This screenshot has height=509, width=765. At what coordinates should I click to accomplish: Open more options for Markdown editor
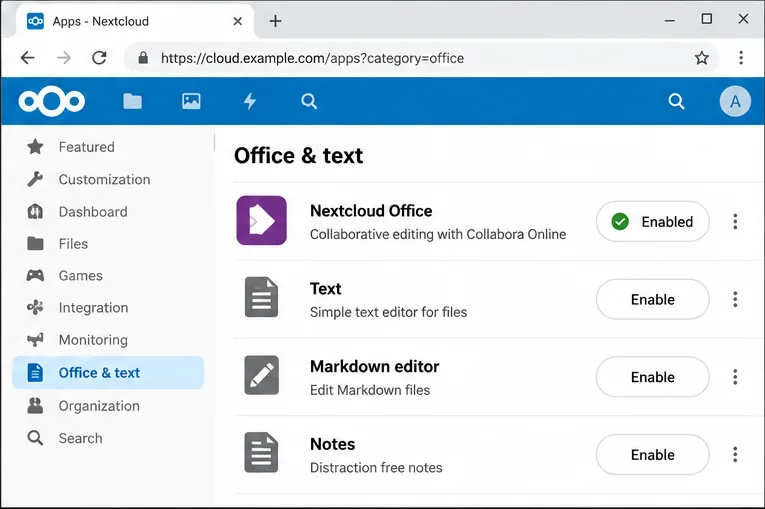coord(735,377)
